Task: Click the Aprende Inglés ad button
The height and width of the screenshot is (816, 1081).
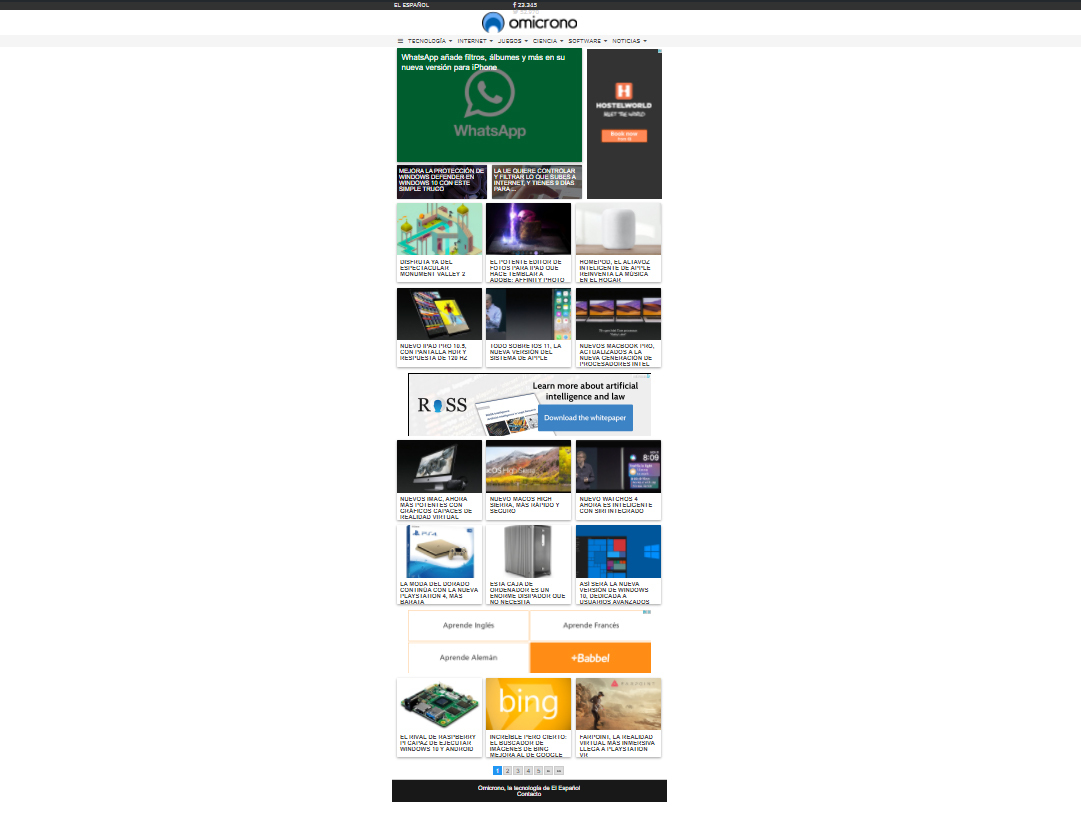Action: point(469,626)
